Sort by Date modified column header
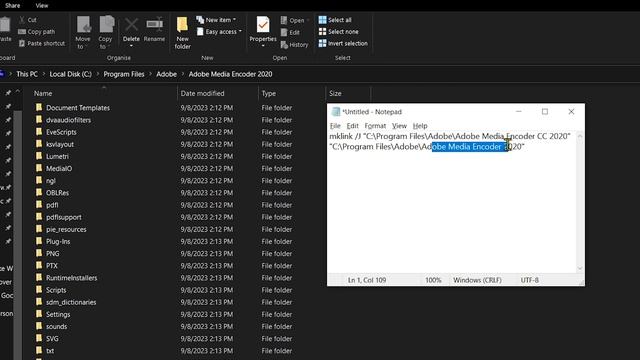The width and height of the screenshot is (640, 360). click(x=202, y=93)
